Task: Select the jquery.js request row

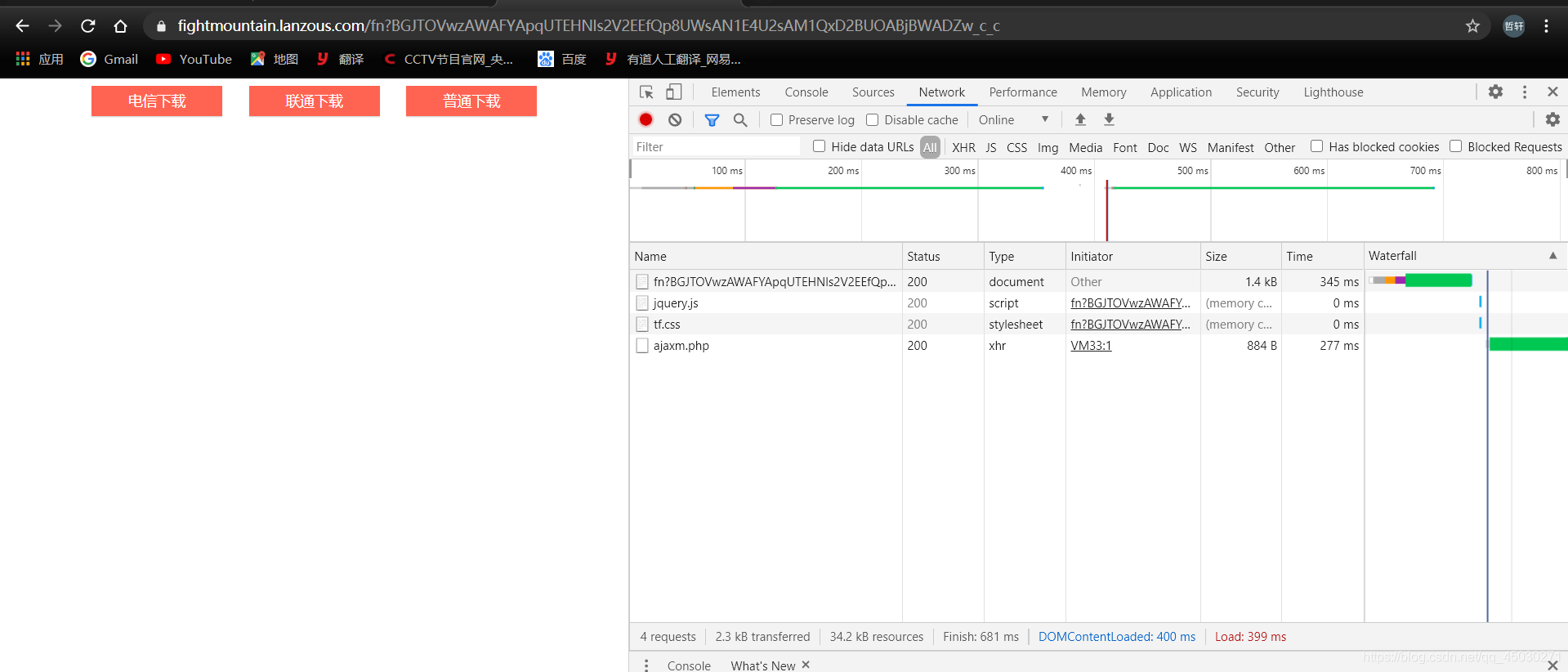Action: click(1098, 303)
